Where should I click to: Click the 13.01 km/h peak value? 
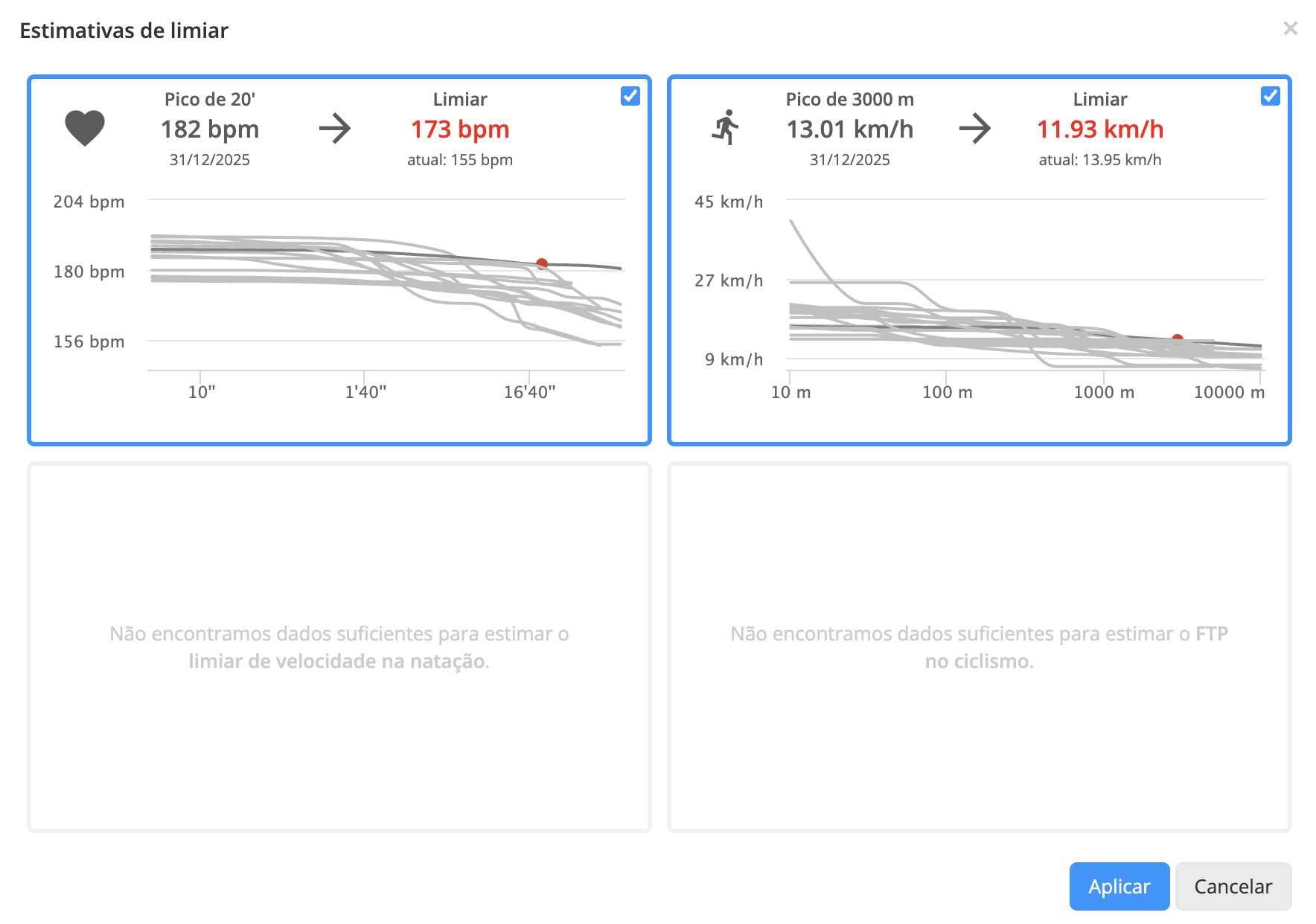pyautogui.click(x=850, y=129)
